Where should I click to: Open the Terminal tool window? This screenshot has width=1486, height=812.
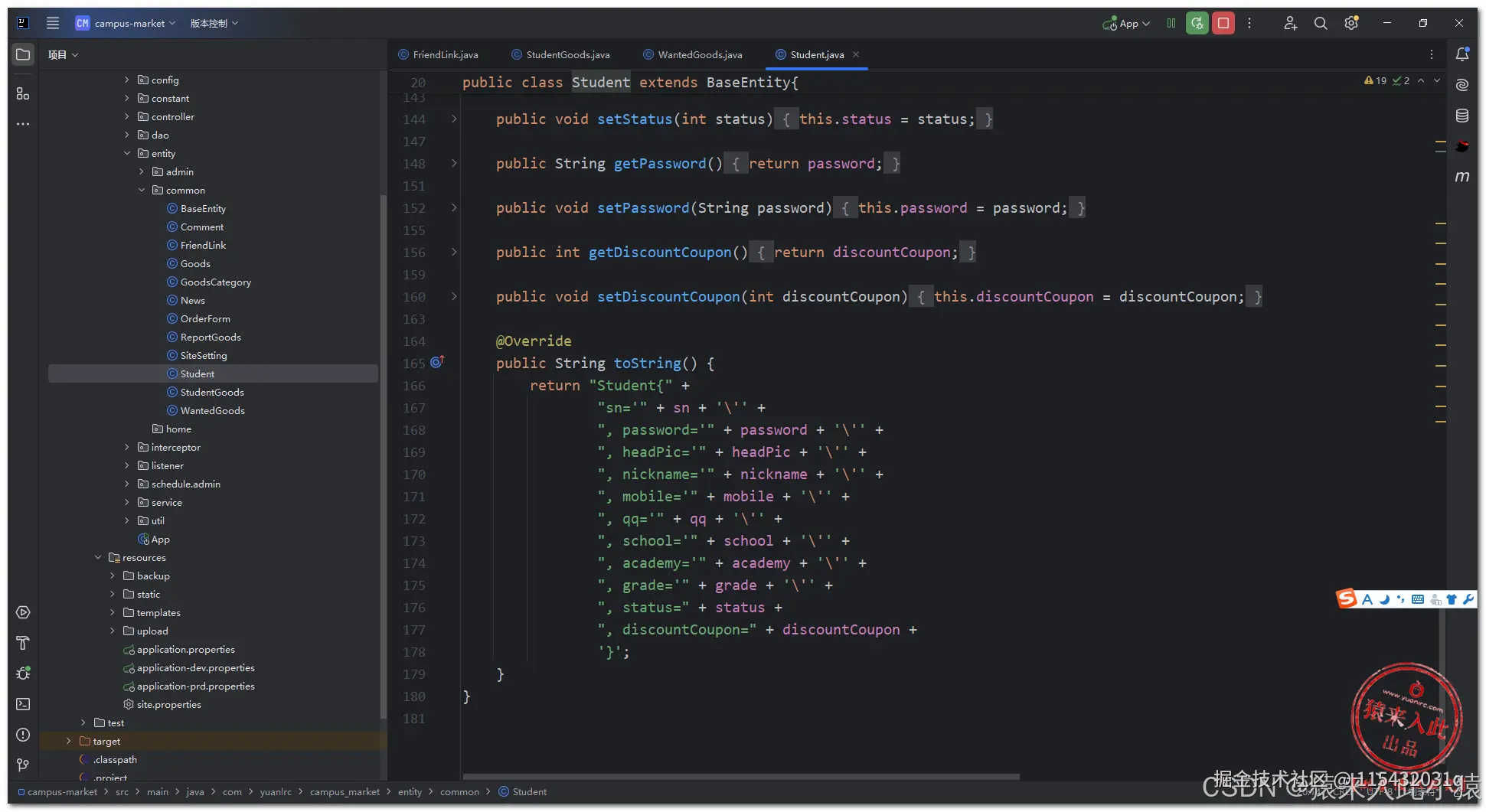[23, 704]
